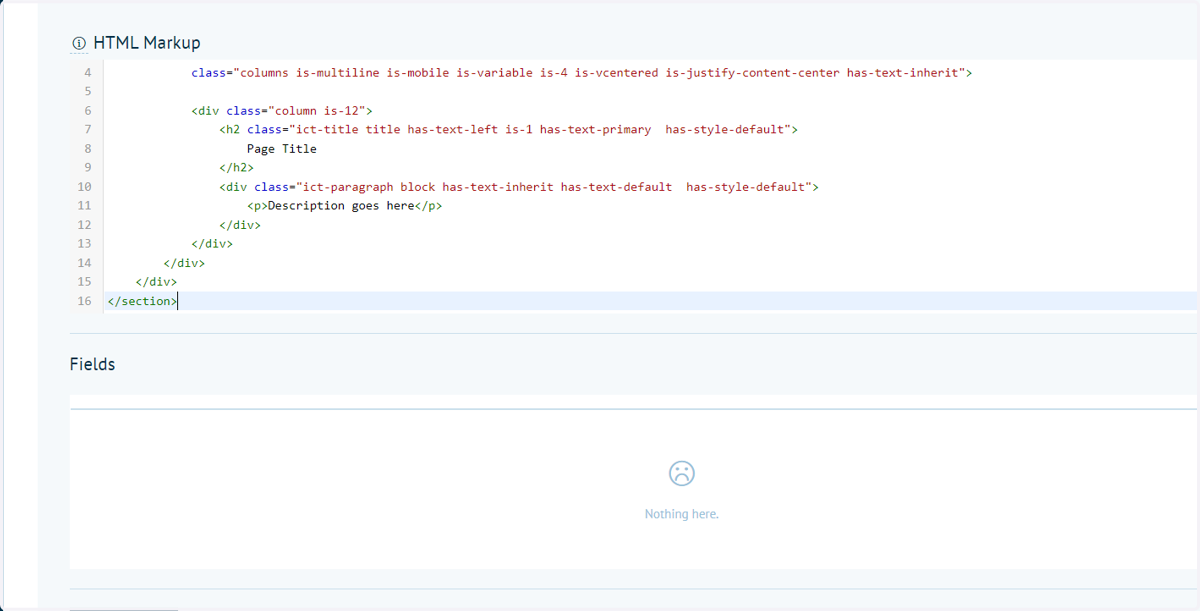The width and height of the screenshot is (1200, 611).
Task: Click the sad face icon in Fields
Action: [681, 473]
